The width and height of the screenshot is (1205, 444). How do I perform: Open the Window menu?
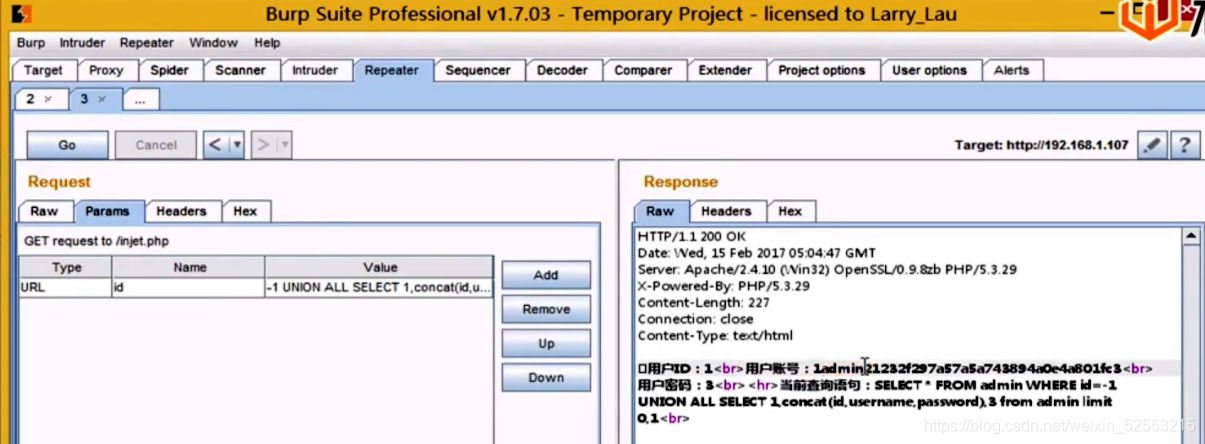click(x=213, y=43)
